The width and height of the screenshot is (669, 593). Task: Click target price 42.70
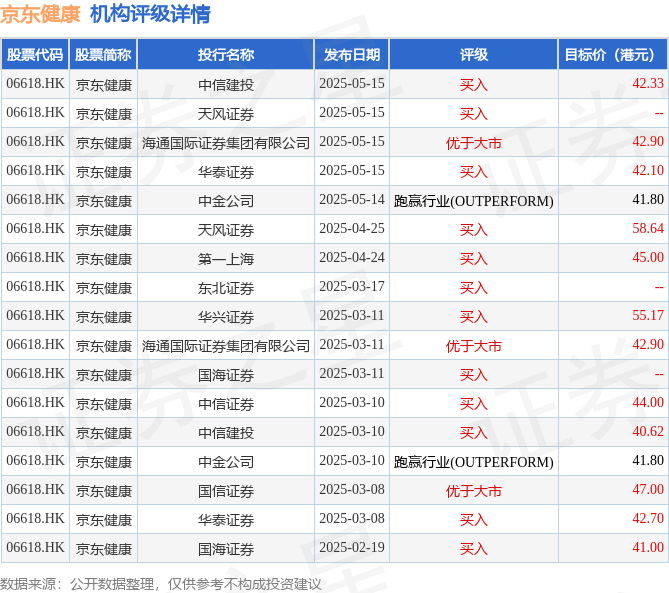click(648, 518)
